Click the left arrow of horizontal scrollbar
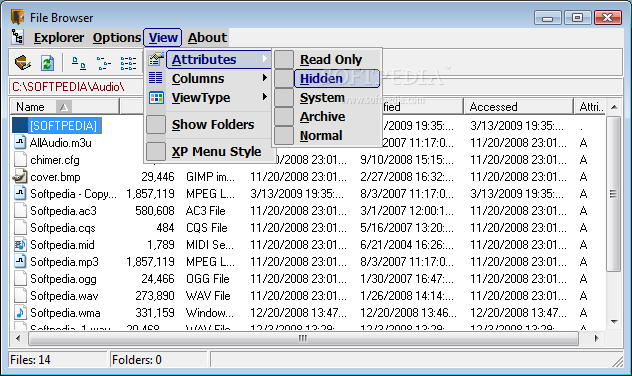 (18, 338)
